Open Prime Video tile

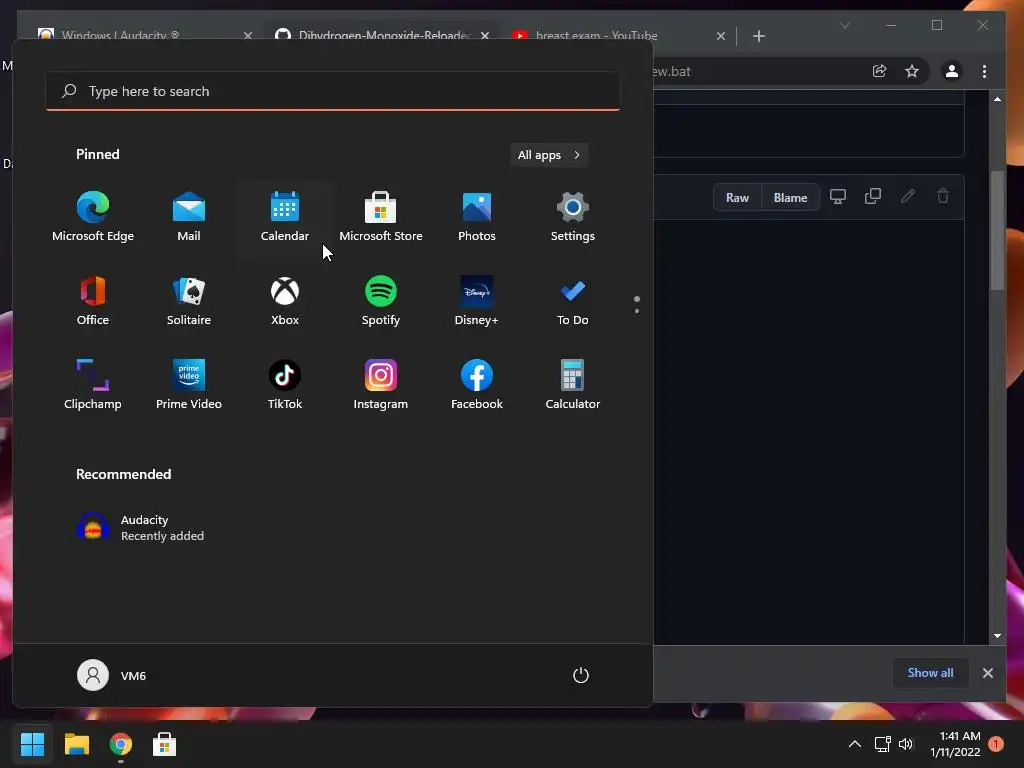(189, 385)
